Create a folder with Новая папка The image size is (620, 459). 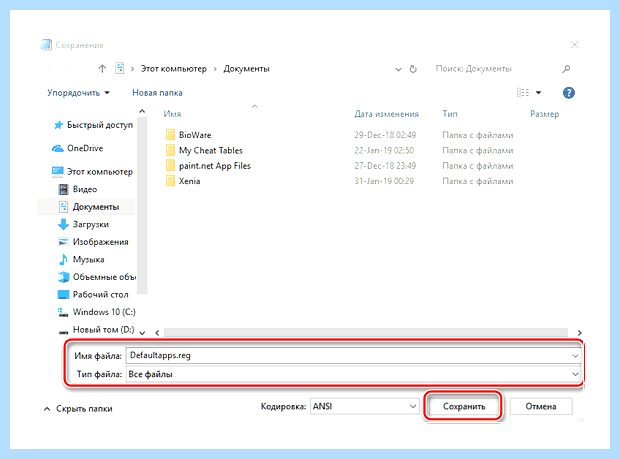157,93
